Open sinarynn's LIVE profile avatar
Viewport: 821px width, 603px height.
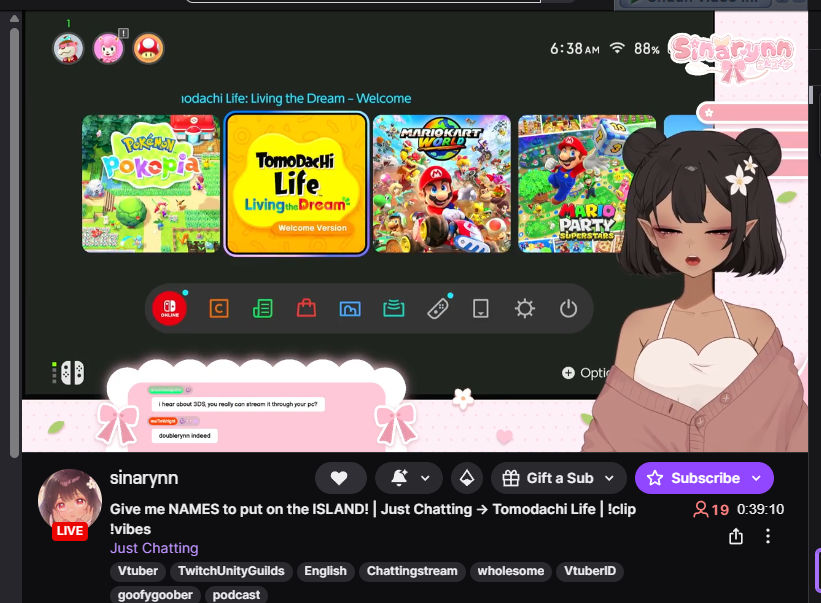70,502
